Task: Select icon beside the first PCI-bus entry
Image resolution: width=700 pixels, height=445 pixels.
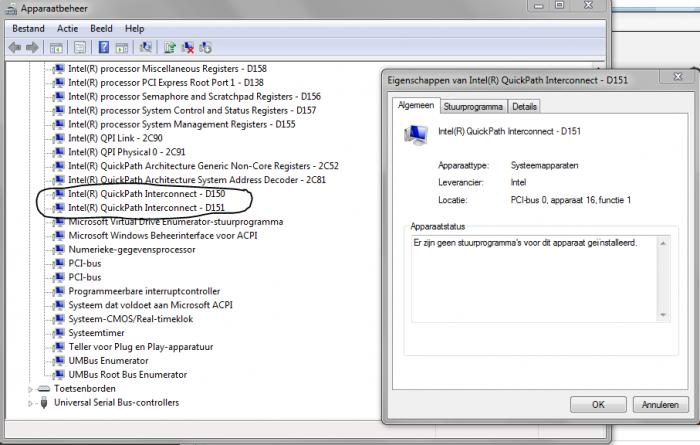Action: pos(59,263)
